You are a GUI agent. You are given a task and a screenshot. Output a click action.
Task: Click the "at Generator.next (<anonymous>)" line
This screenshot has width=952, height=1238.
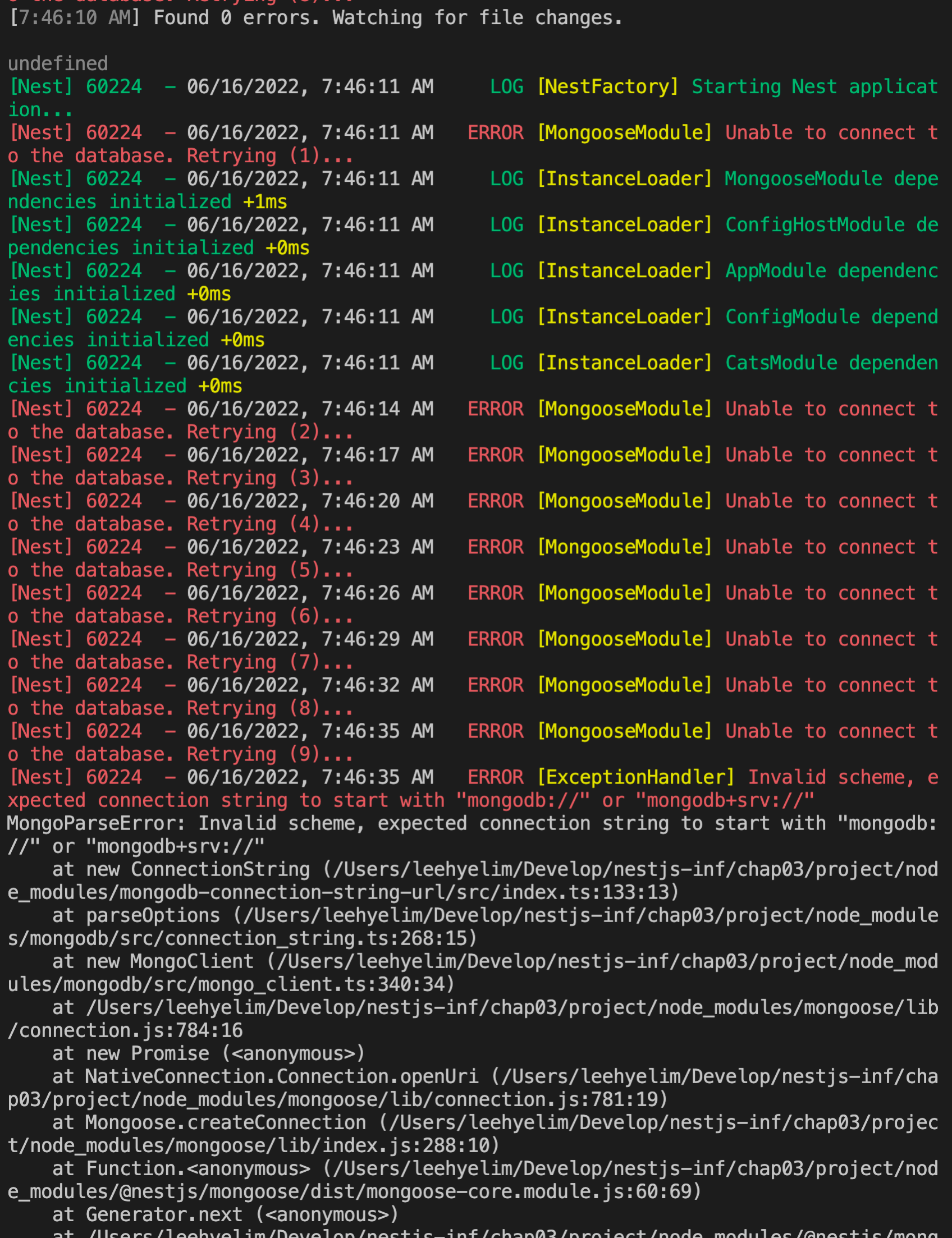226,1215
